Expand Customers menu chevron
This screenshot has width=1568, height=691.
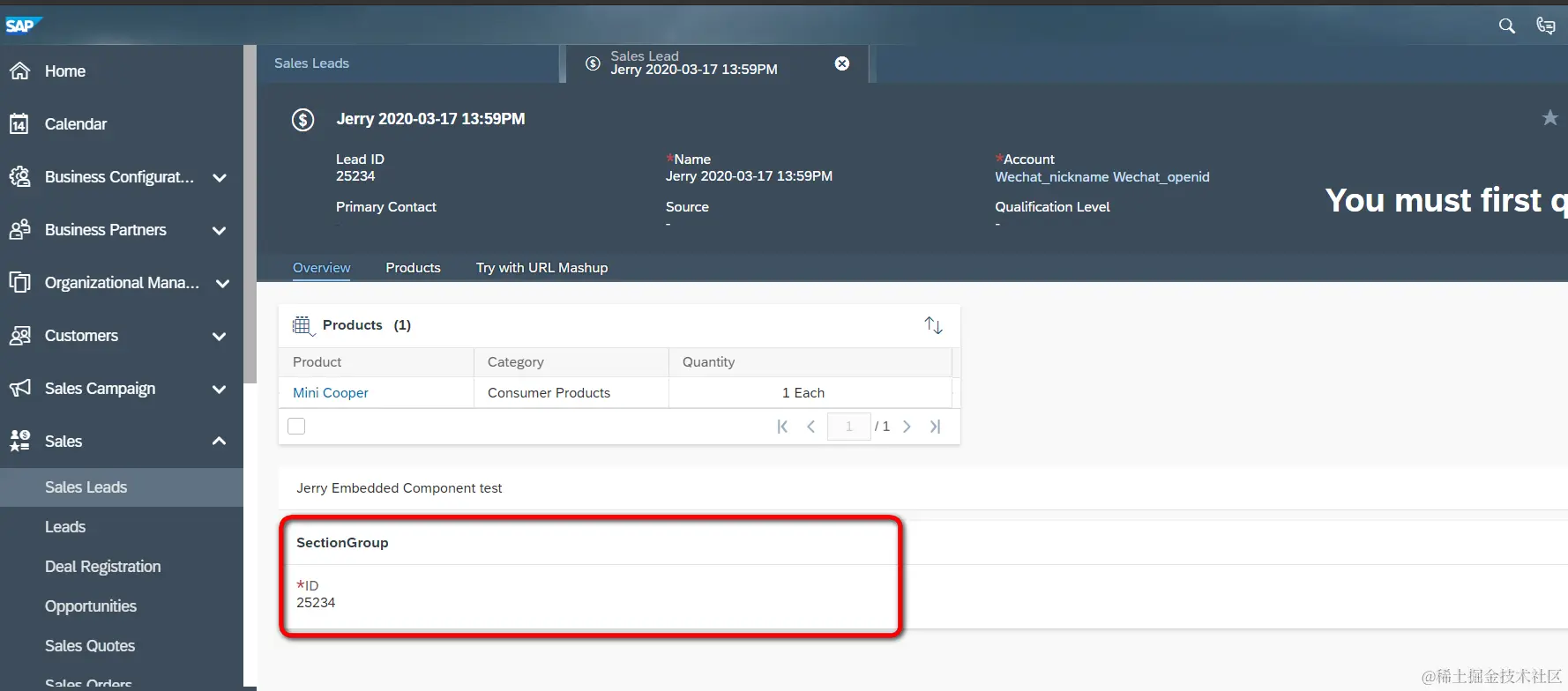(220, 337)
